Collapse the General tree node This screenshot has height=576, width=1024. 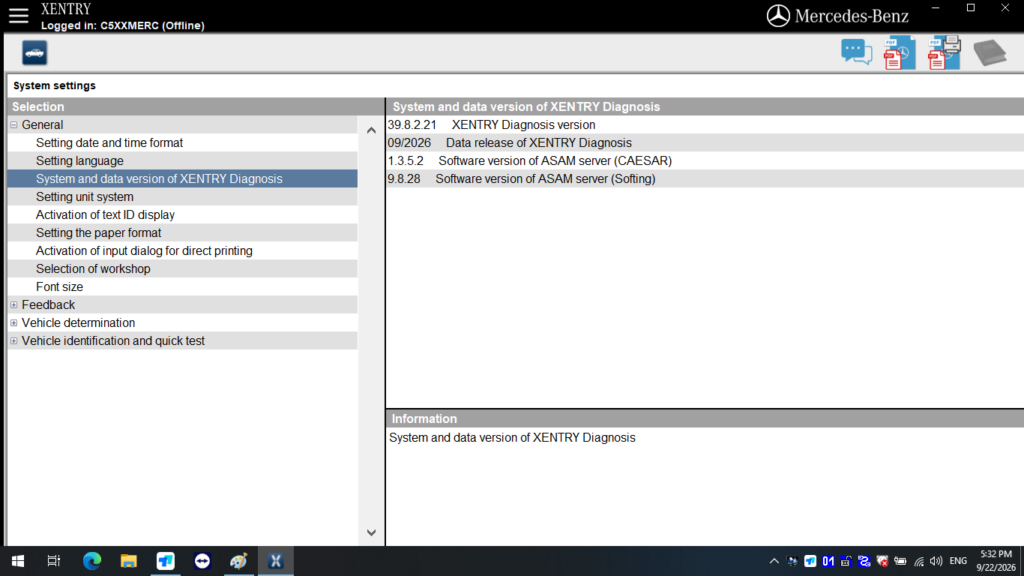coord(14,125)
